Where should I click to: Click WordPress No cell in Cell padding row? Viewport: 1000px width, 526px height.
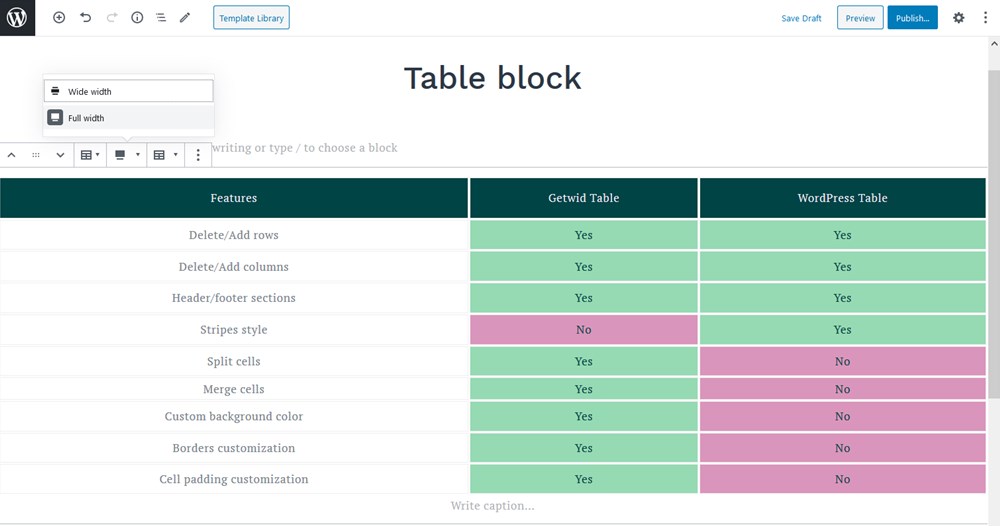[842, 479]
